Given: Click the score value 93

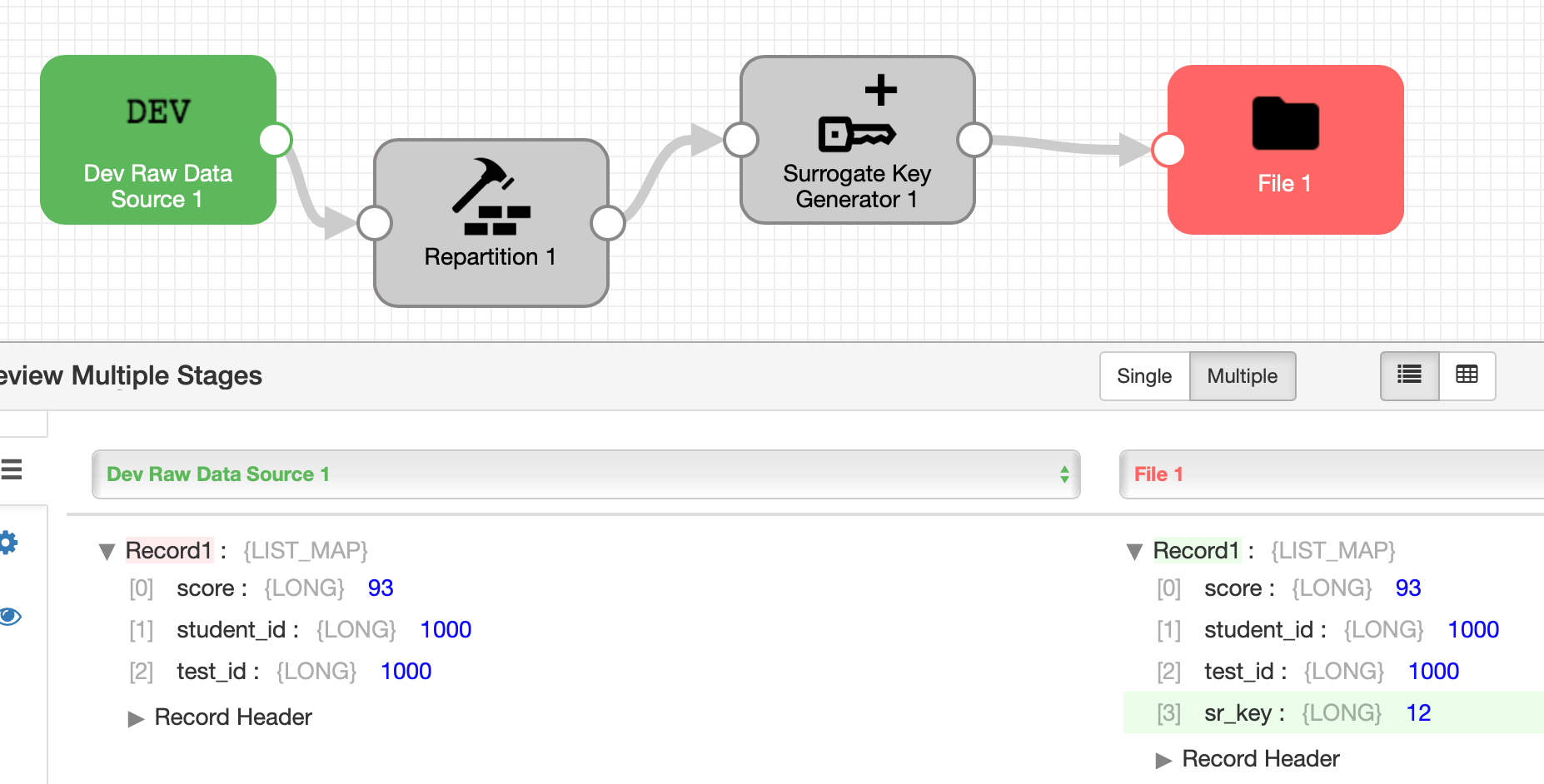Looking at the screenshot, I should click(x=381, y=588).
